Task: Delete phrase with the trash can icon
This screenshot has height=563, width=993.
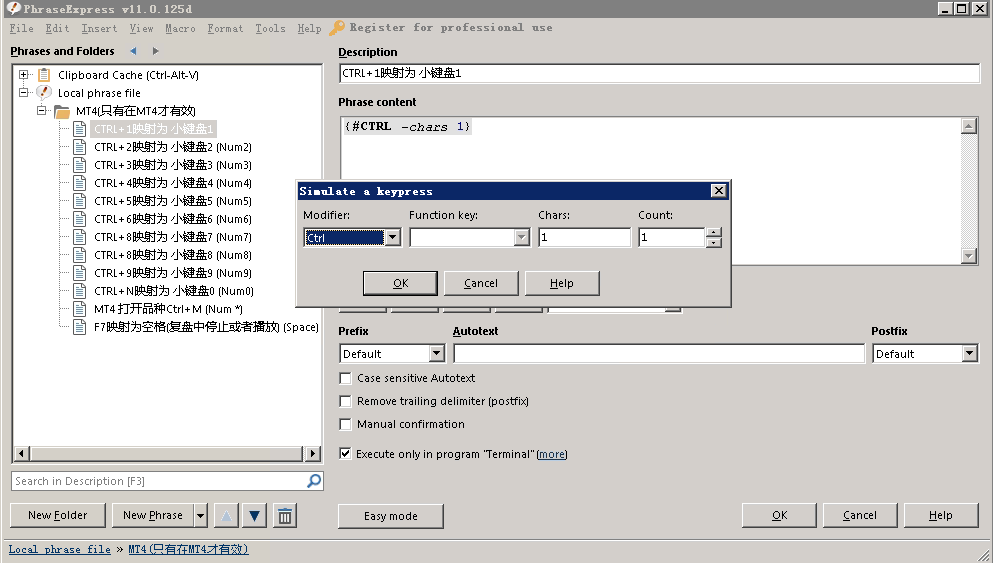Action: [x=285, y=516]
